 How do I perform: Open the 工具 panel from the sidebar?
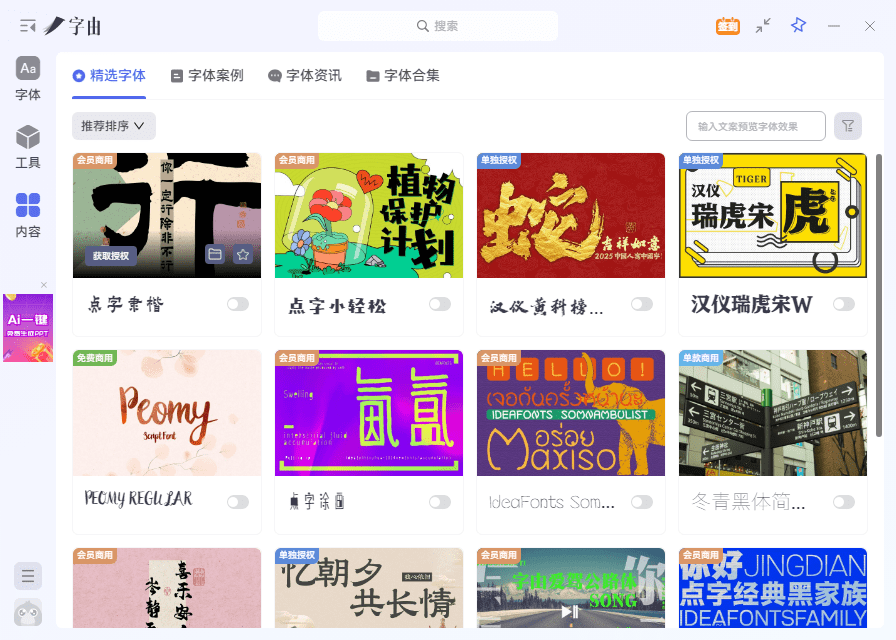click(x=27, y=148)
